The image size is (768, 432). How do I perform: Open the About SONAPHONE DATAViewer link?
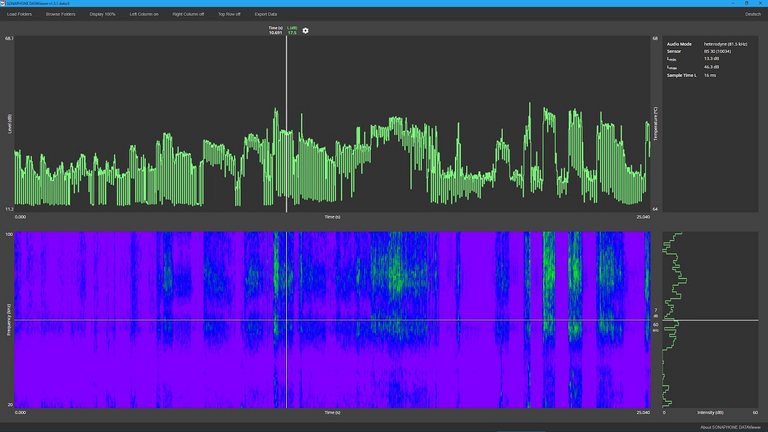click(728, 427)
